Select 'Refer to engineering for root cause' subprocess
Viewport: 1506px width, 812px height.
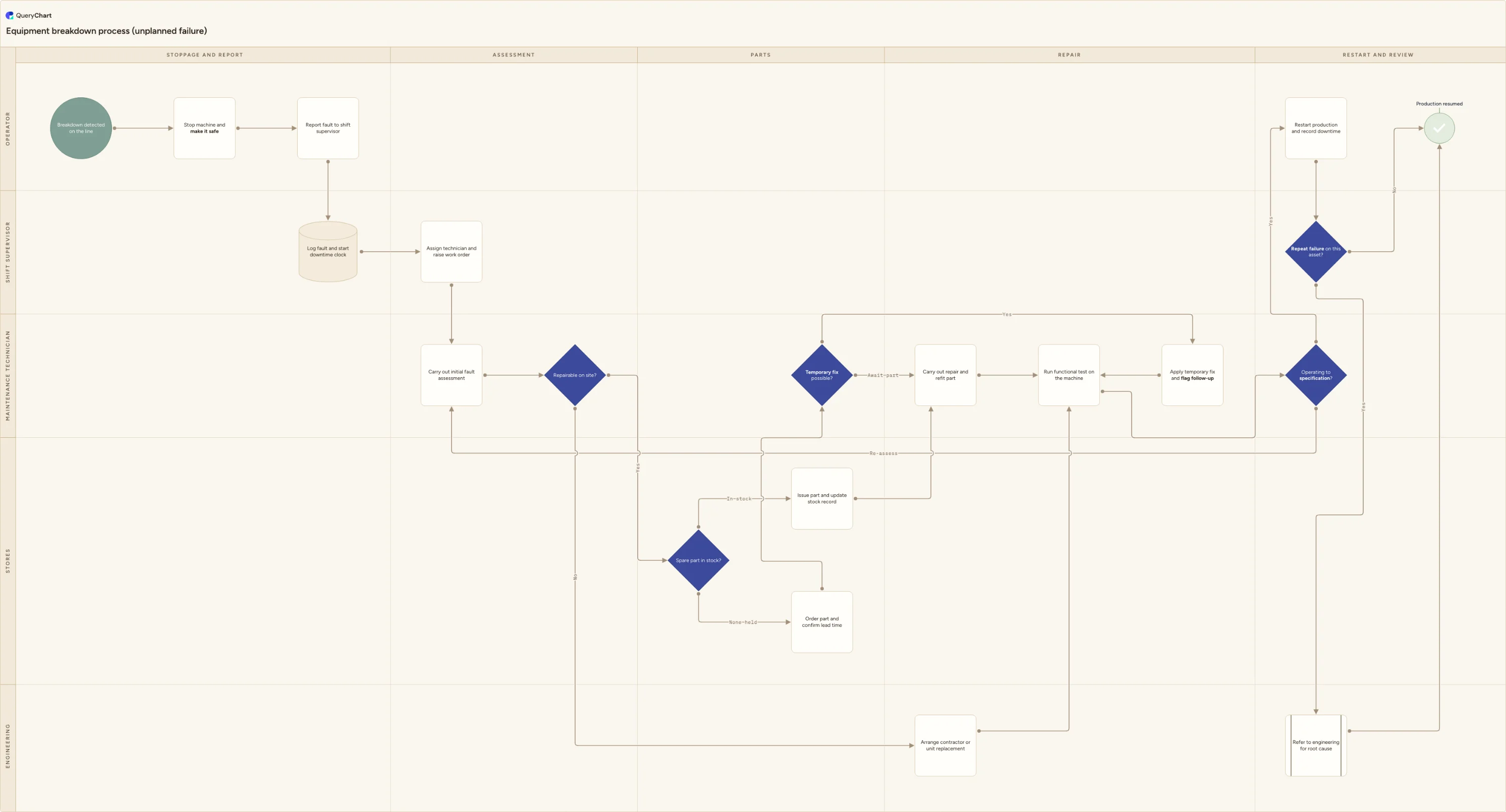point(1316,745)
